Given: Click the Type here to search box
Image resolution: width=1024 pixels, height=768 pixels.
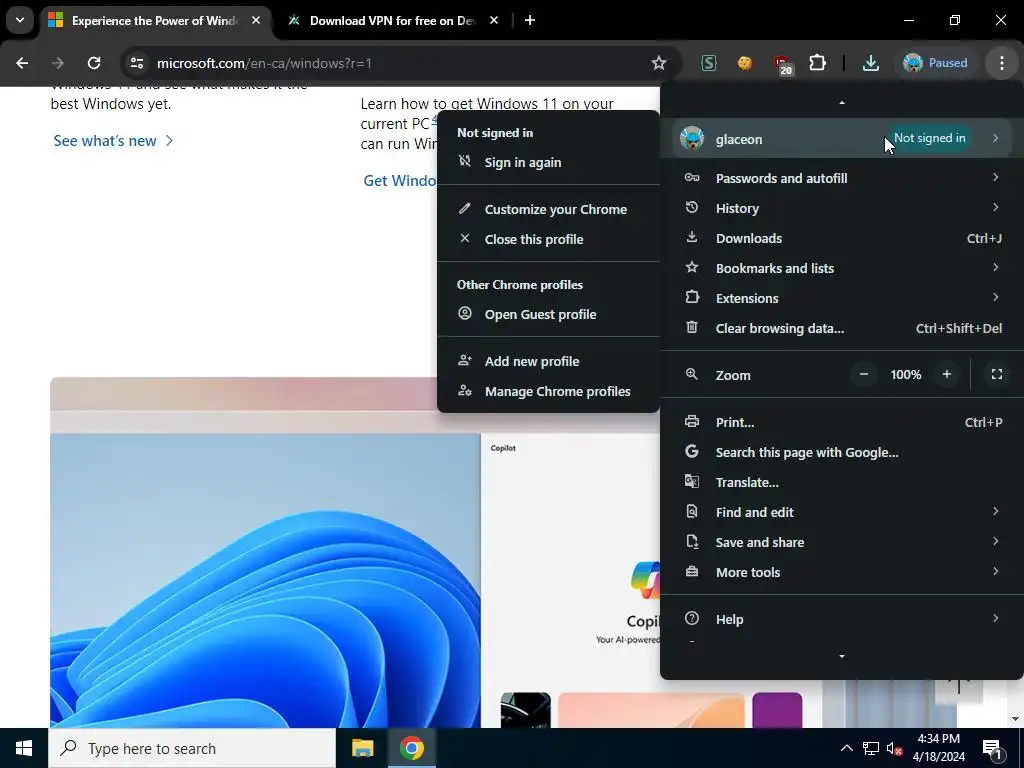Looking at the screenshot, I should [192, 748].
